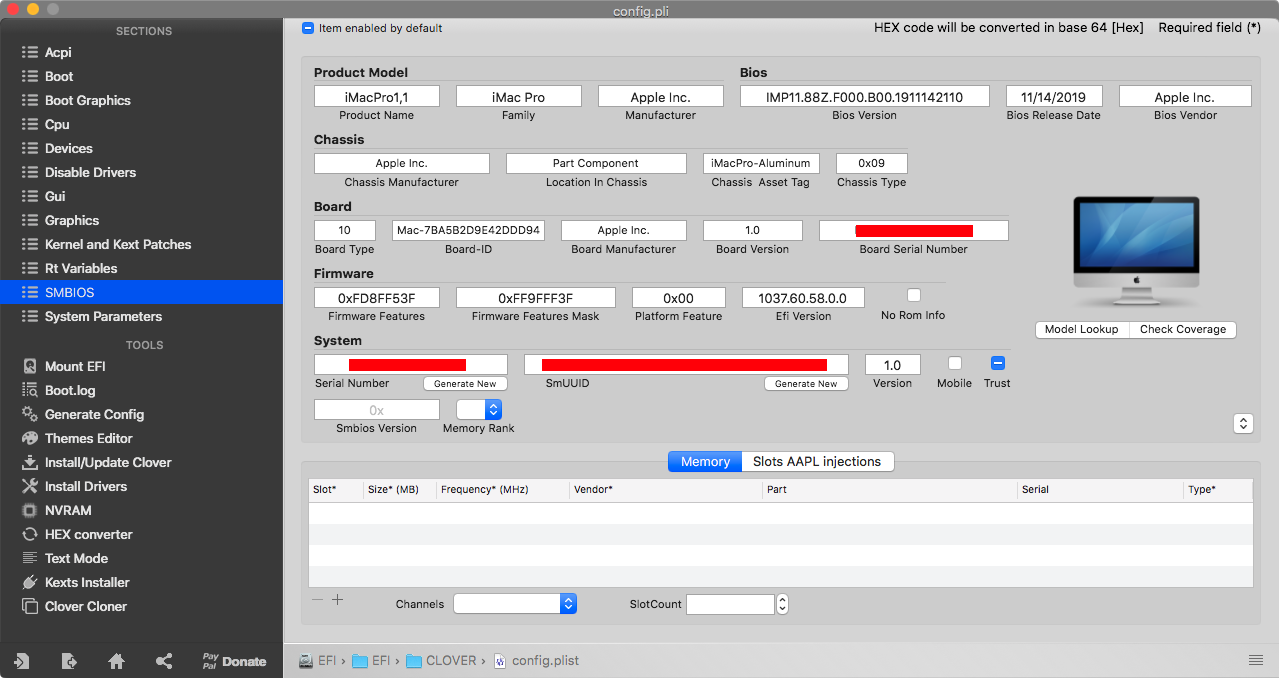
Task: Toggle the Trust checkbox
Action: click(997, 364)
